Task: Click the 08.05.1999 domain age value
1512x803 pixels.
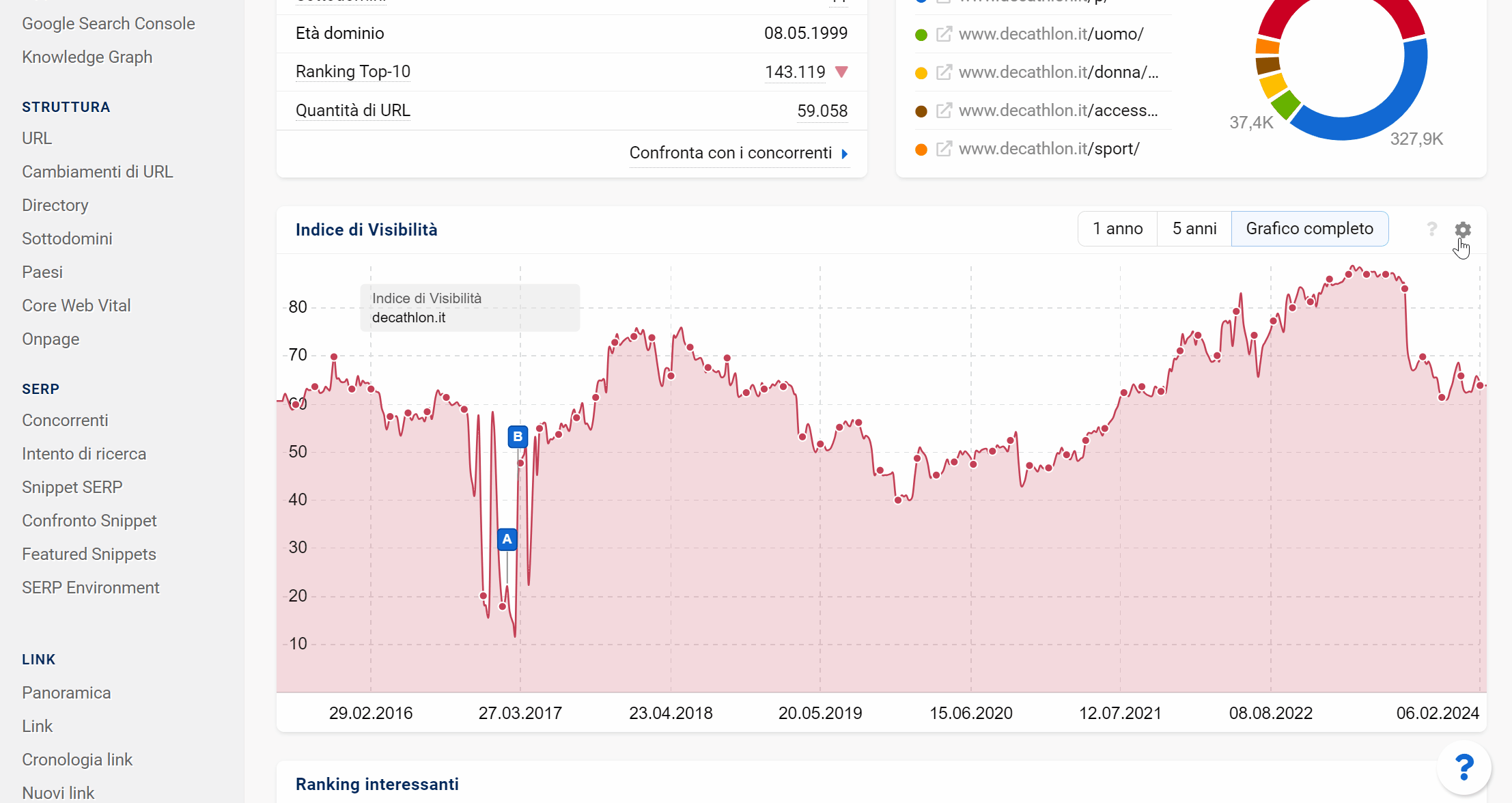Action: [806, 33]
